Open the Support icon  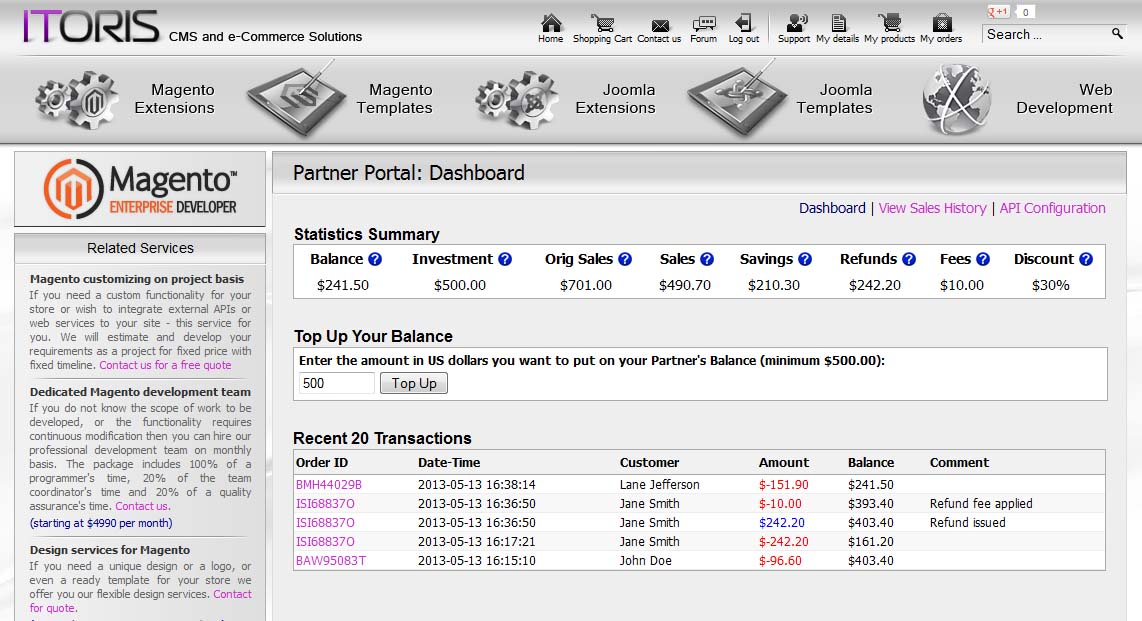pyautogui.click(x=795, y=23)
